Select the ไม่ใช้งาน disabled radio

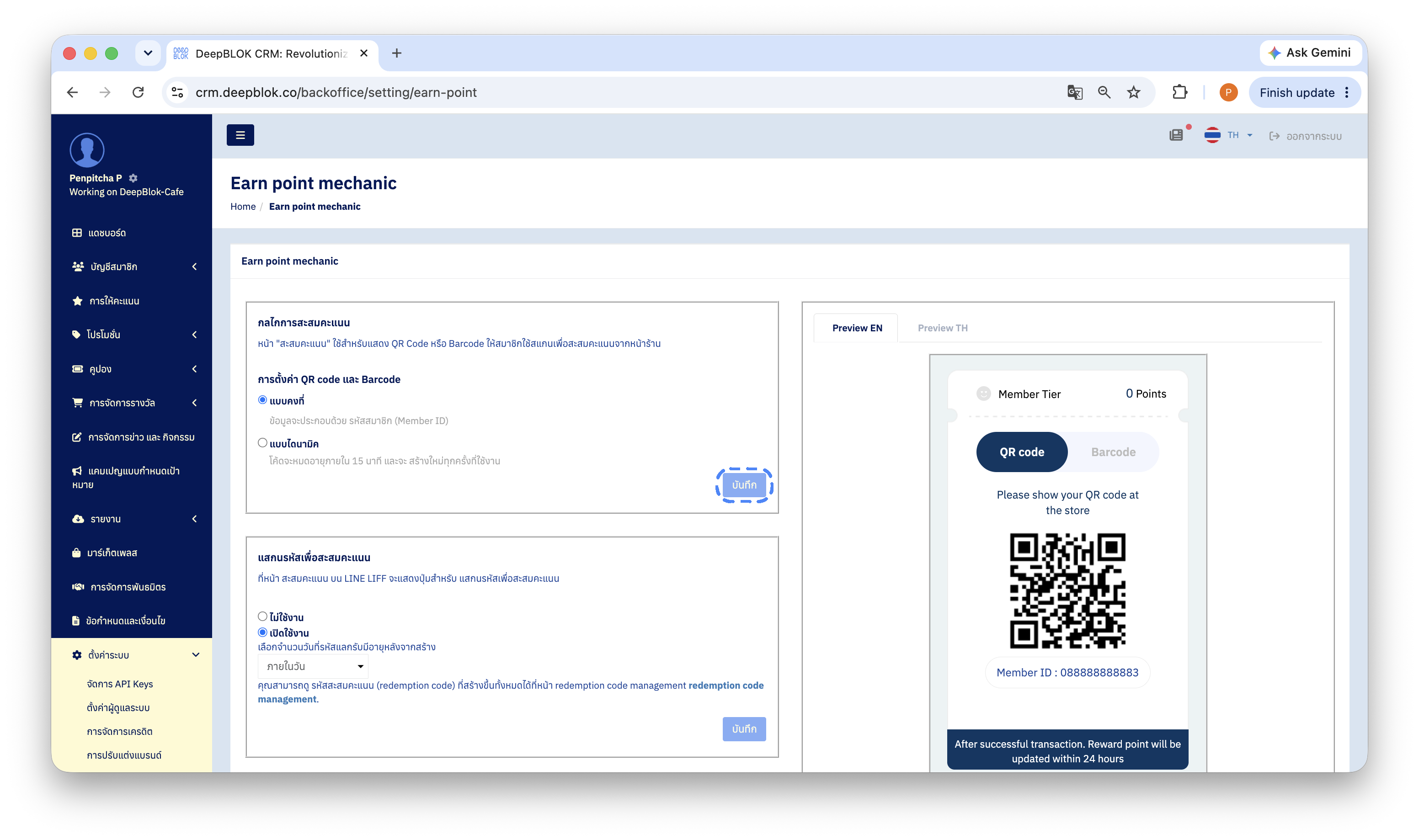tap(262, 617)
